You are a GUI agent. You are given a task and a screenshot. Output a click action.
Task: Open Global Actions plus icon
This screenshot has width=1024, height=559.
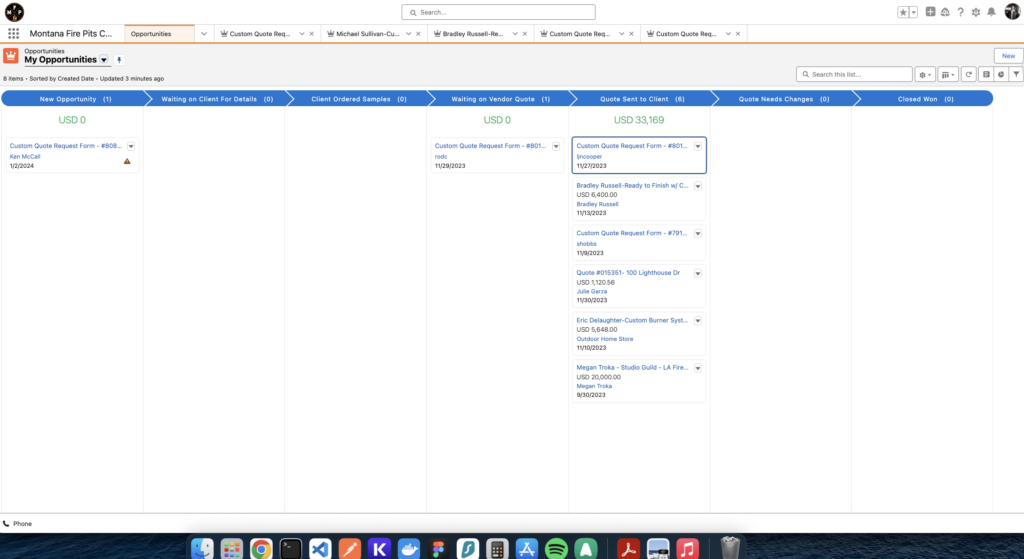coord(930,12)
